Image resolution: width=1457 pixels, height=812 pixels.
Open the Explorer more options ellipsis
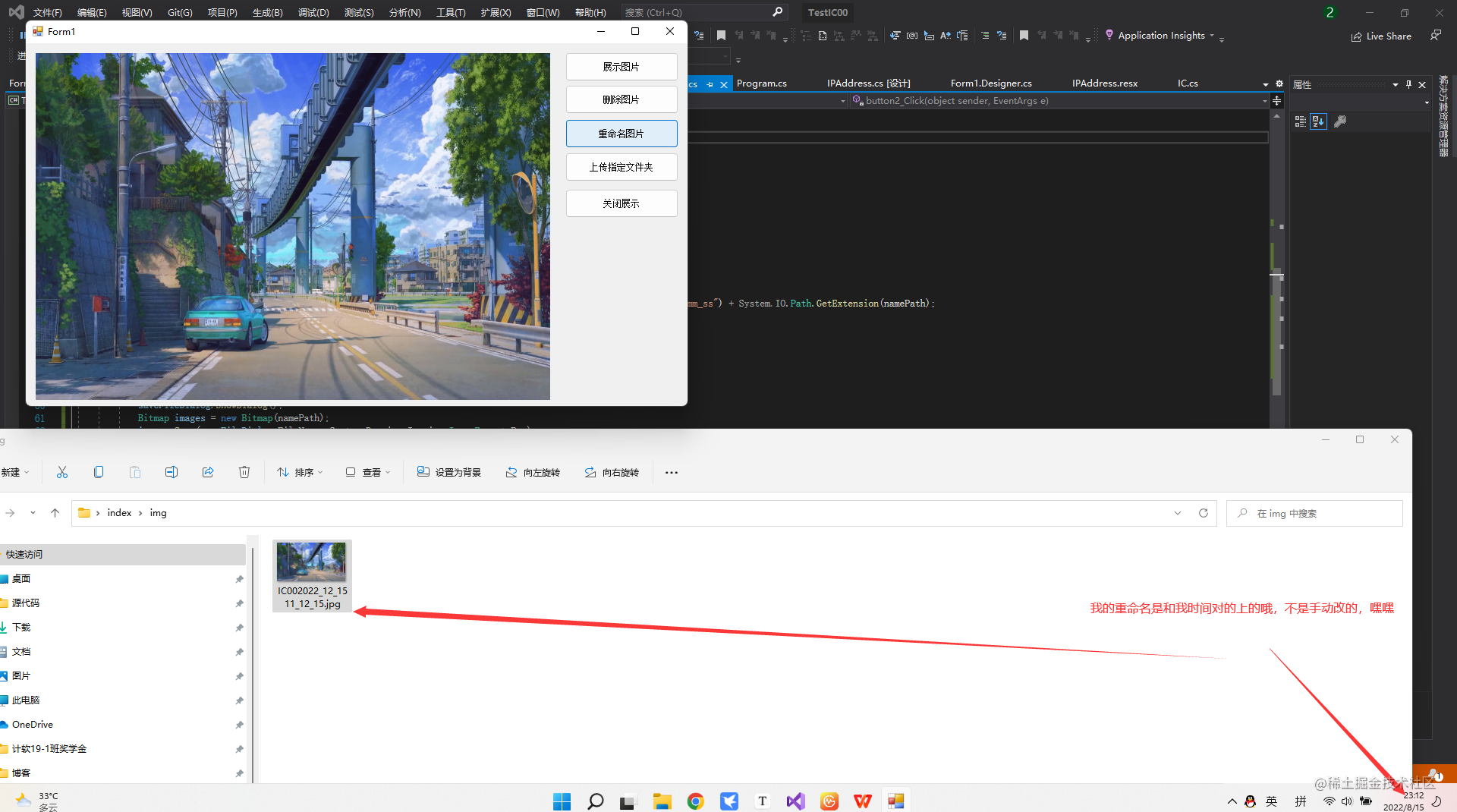672,473
